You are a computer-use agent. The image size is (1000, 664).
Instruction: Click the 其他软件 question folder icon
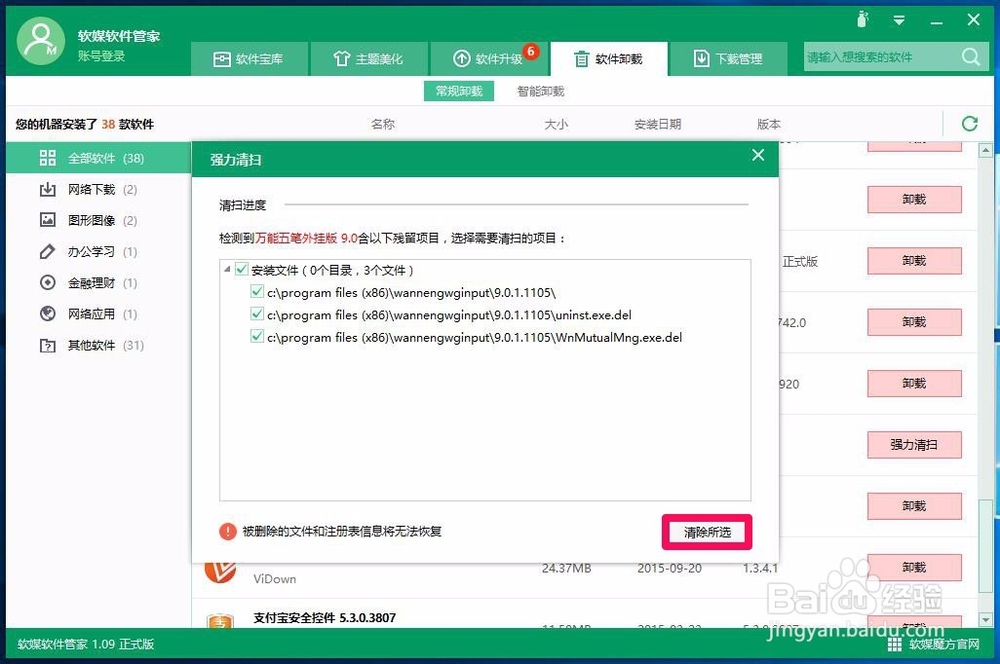tap(48, 345)
